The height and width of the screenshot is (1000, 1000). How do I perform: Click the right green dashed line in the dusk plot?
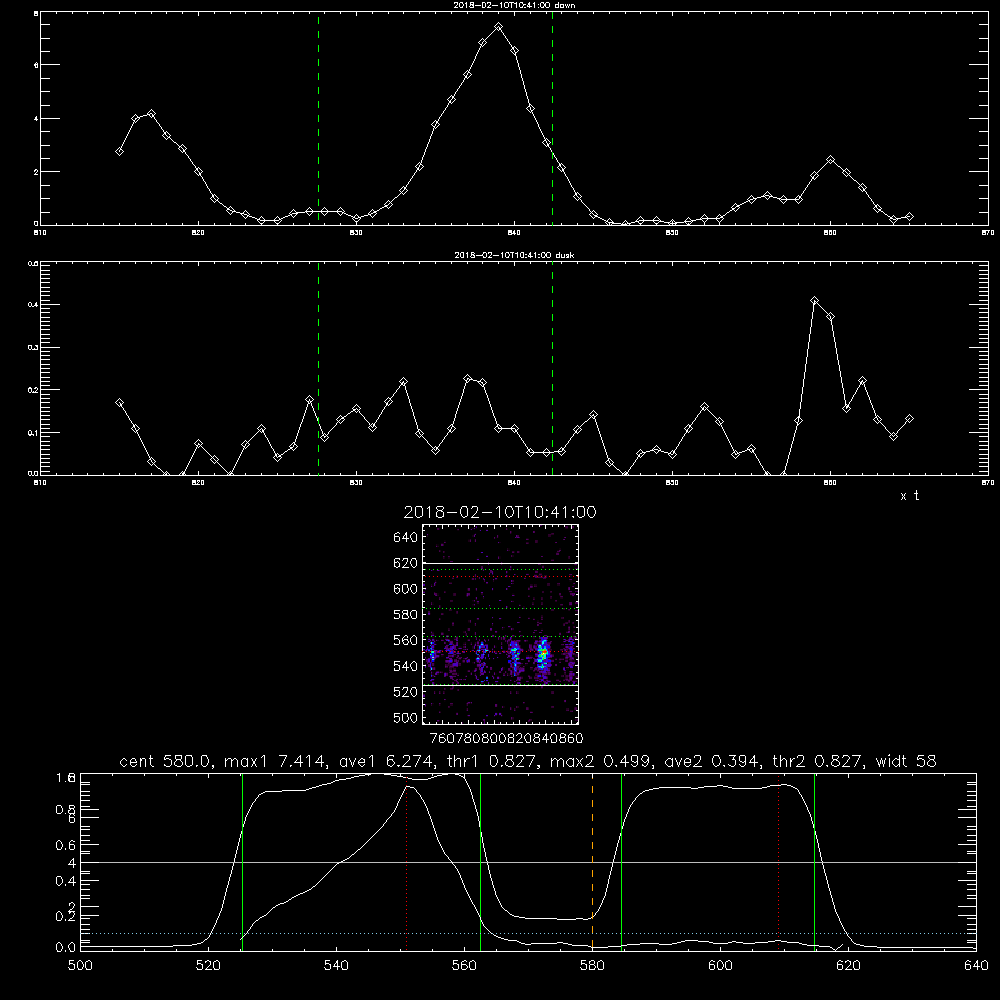(x=552, y=368)
